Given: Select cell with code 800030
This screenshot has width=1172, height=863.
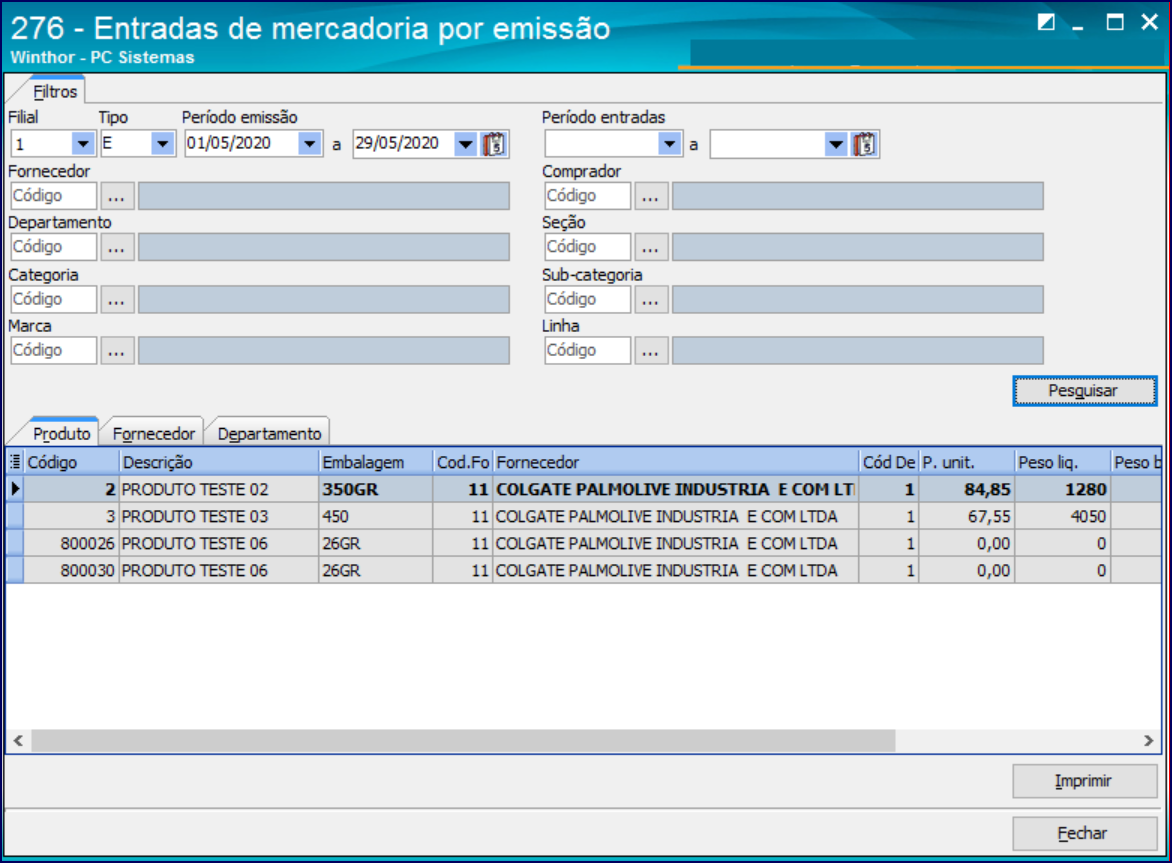Looking at the screenshot, I should click(72, 570).
